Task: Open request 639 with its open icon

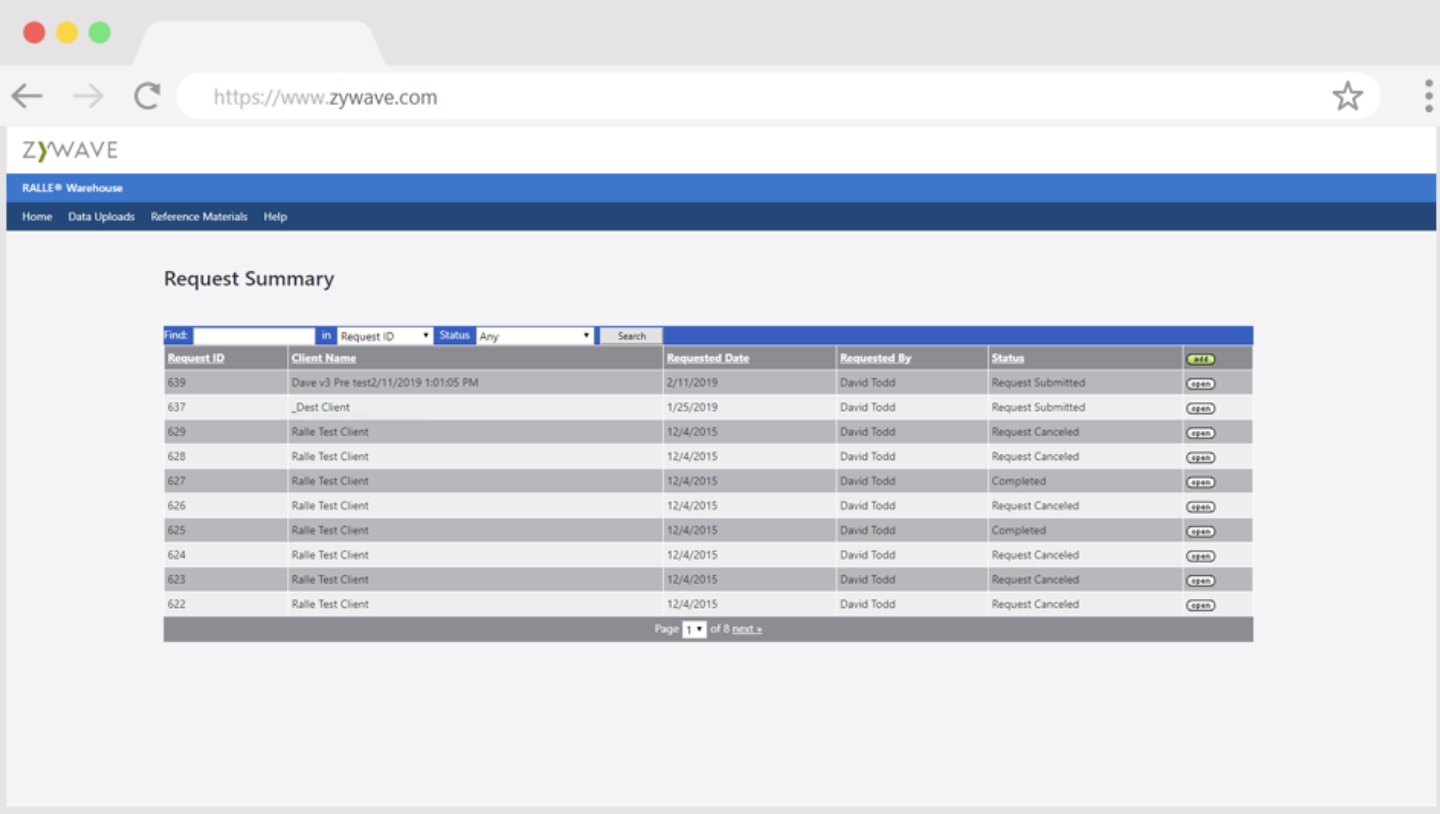Action: point(1200,382)
